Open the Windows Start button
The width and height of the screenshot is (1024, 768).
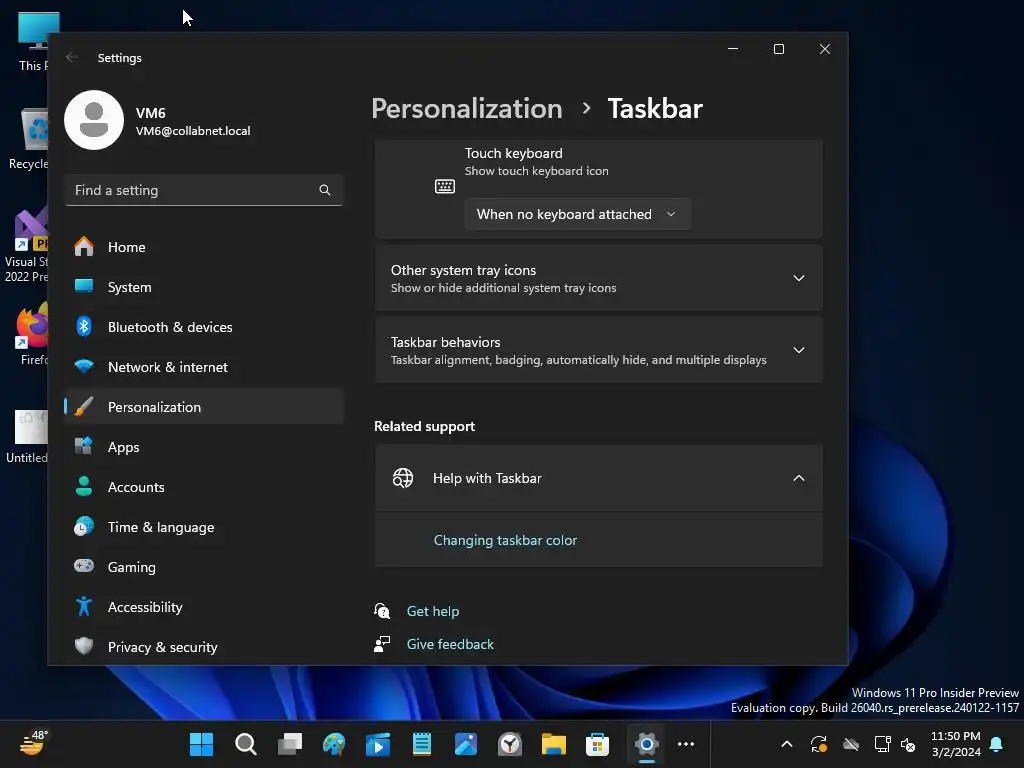coord(201,744)
